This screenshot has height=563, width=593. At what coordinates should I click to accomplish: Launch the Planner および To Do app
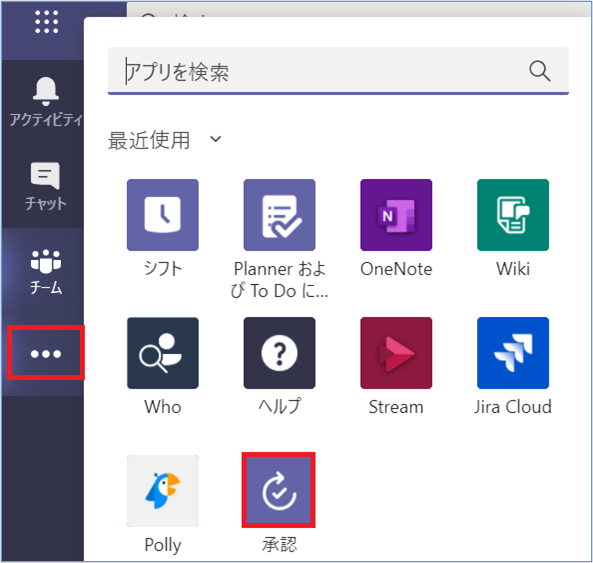point(279,215)
